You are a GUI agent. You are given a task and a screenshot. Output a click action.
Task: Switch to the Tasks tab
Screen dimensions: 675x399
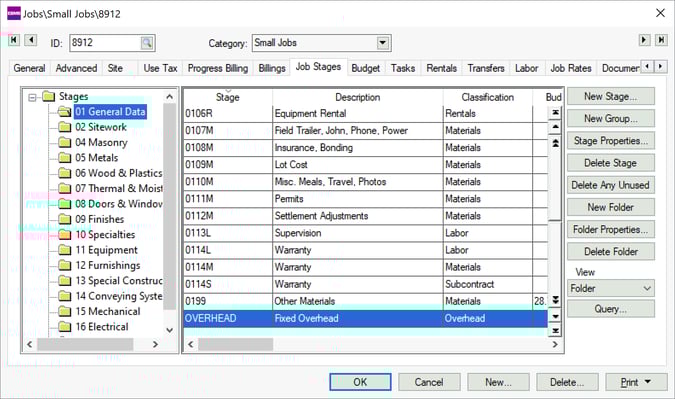pyautogui.click(x=403, y=68)
